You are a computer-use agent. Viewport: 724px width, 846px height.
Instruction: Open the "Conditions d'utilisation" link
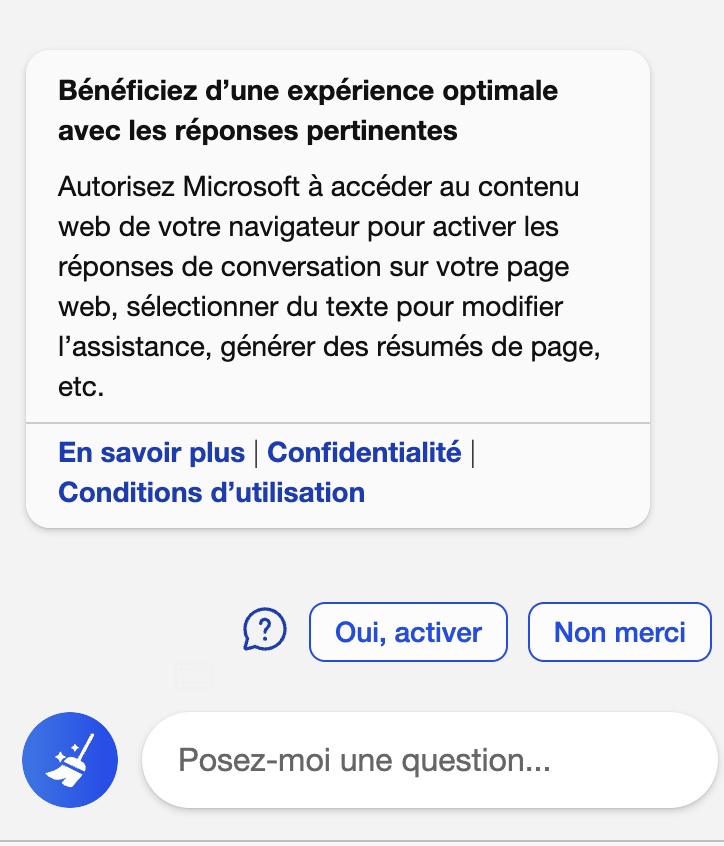211,493
